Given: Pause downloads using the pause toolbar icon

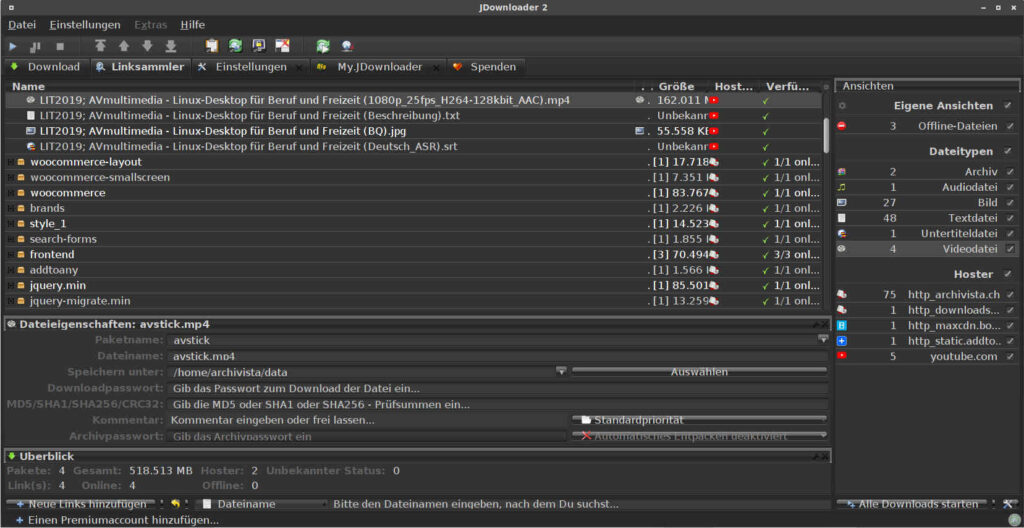Looking at the screenshot, I should tap(35, 46).
